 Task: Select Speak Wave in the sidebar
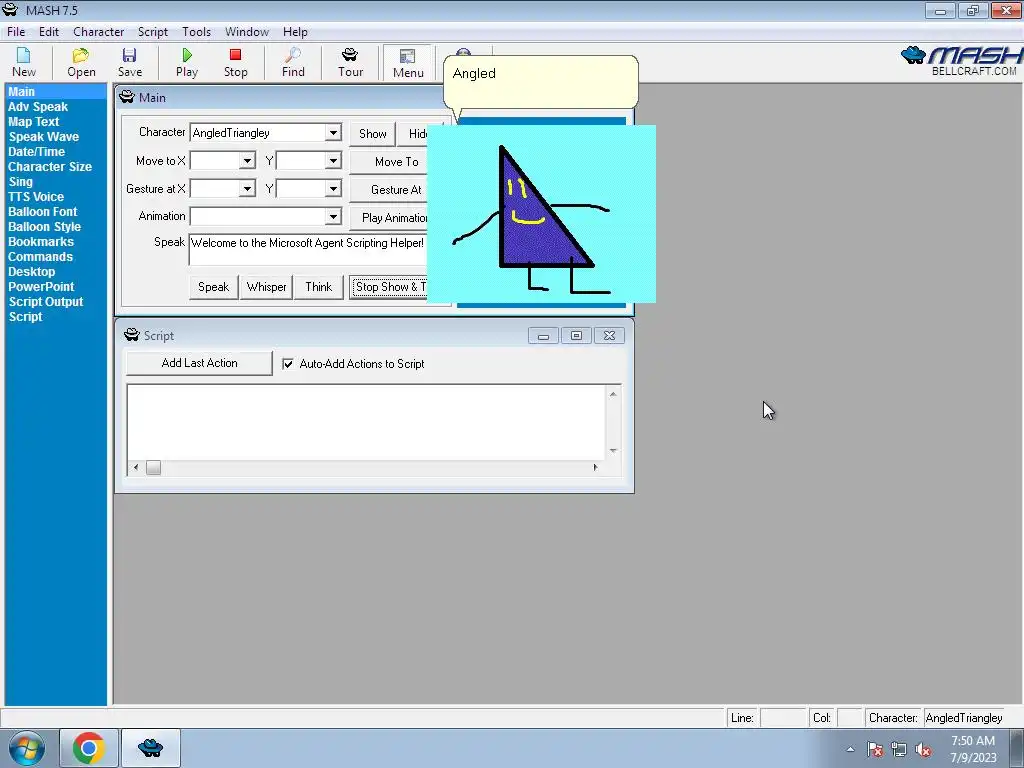point(44,136)
